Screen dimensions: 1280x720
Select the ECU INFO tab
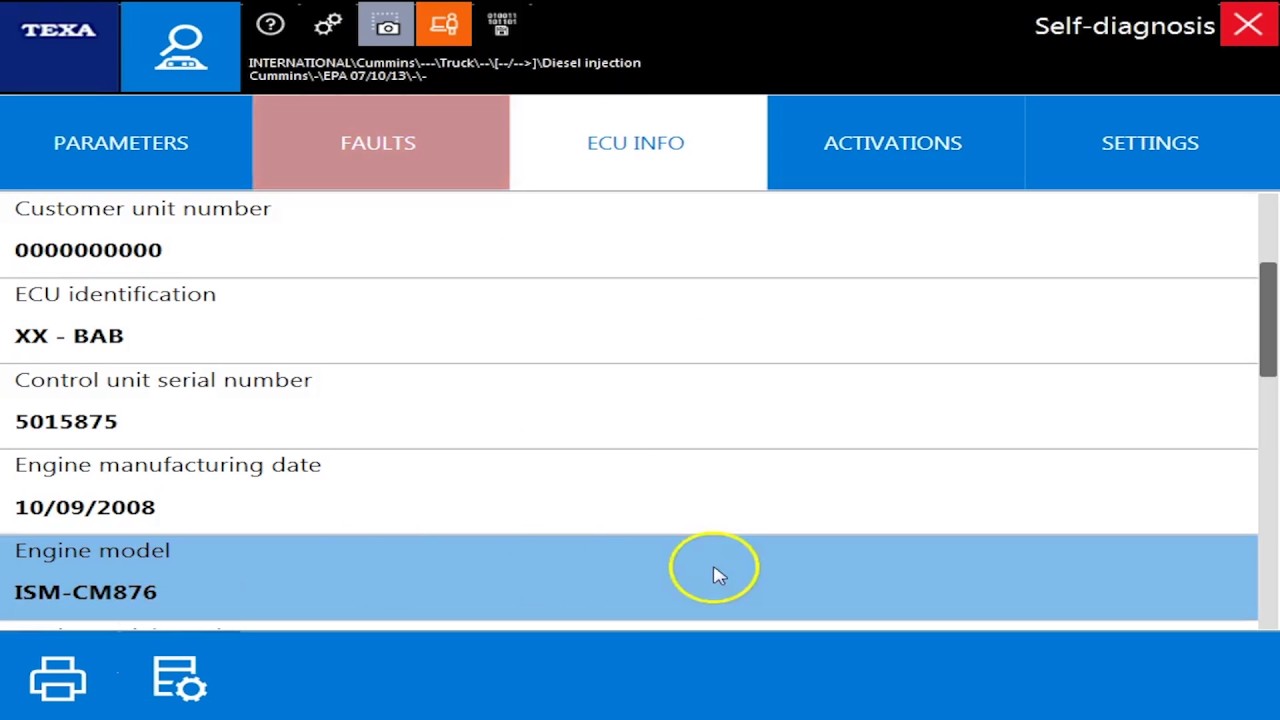(x=638, y=143)
